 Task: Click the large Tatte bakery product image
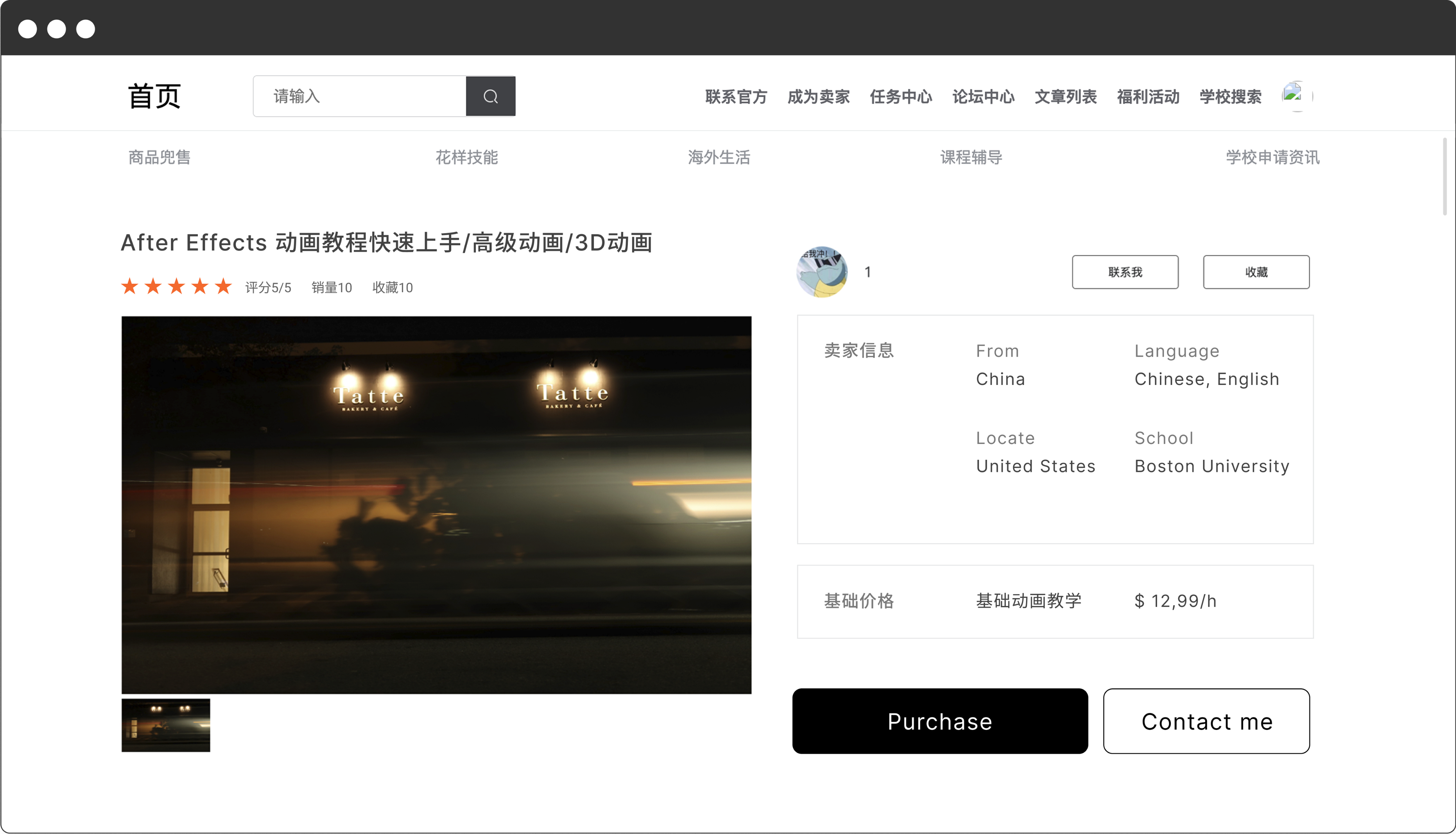pos(436,505)
